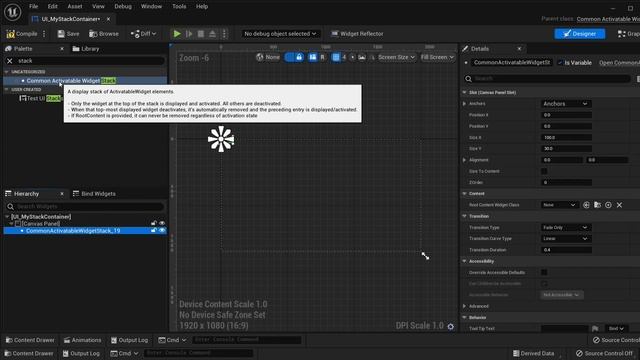Click the palette search field containing stack
Screen dimensions: 640x360
(x=90, y=61)
